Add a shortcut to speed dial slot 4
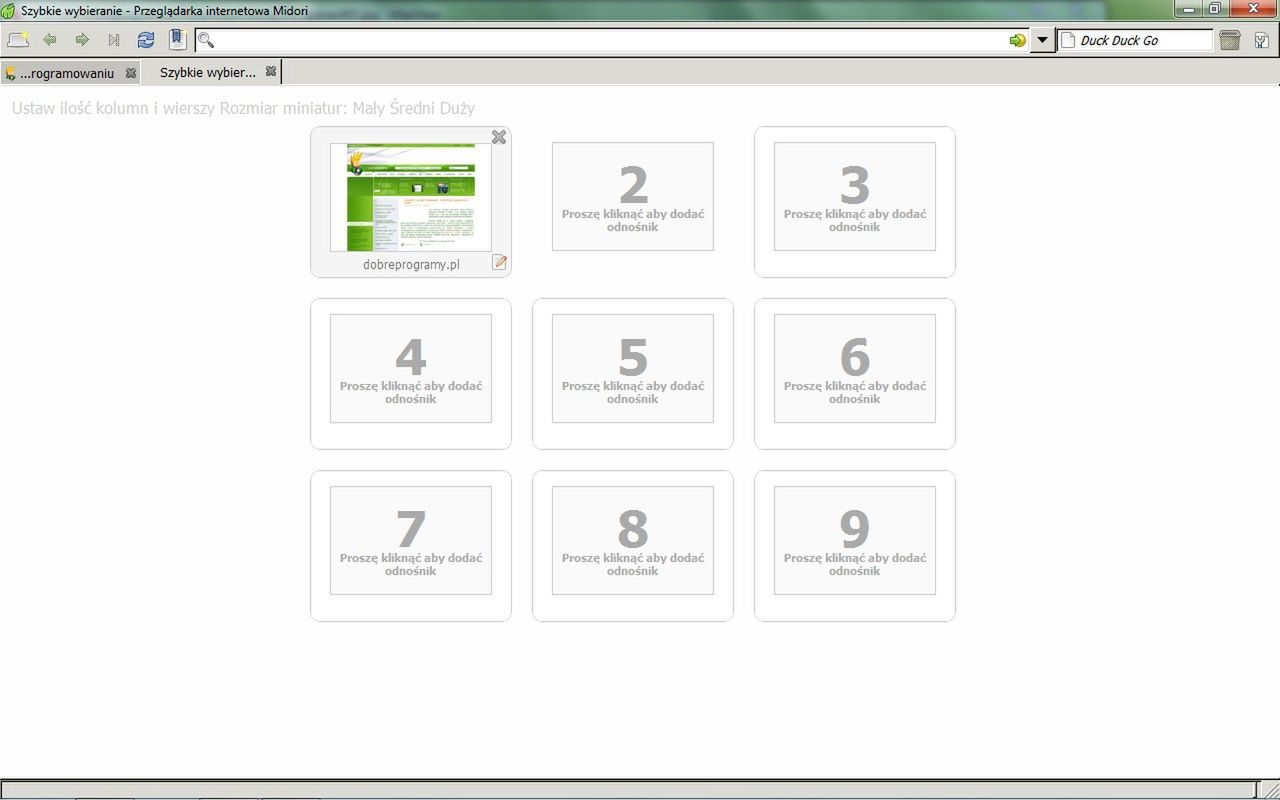The width and height of the screenshot is (1280, 800). point(411,369)
